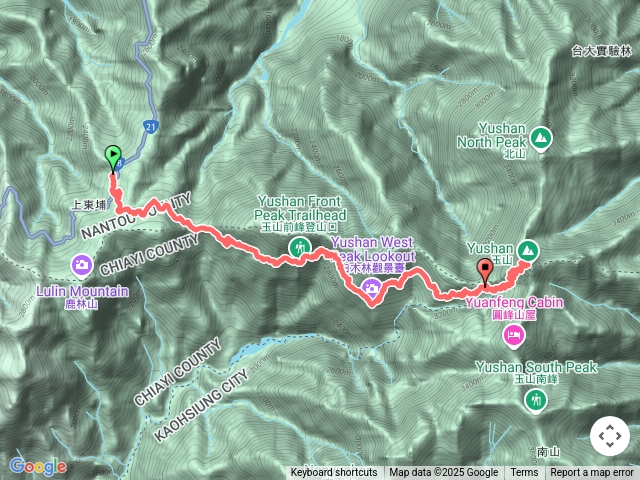Screen dimensions: 640x480
Task: Select the Yushan main peak mountain icon
Action: (528, 250)
